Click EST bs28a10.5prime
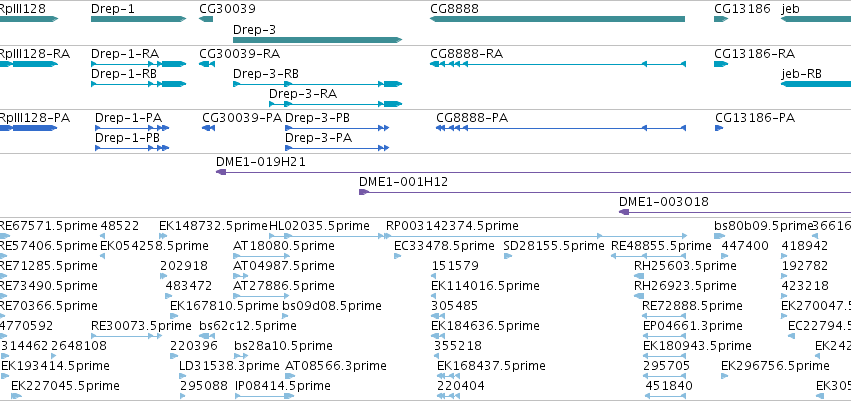The height and width of the screenshot is (401, 851). point(283,346)
